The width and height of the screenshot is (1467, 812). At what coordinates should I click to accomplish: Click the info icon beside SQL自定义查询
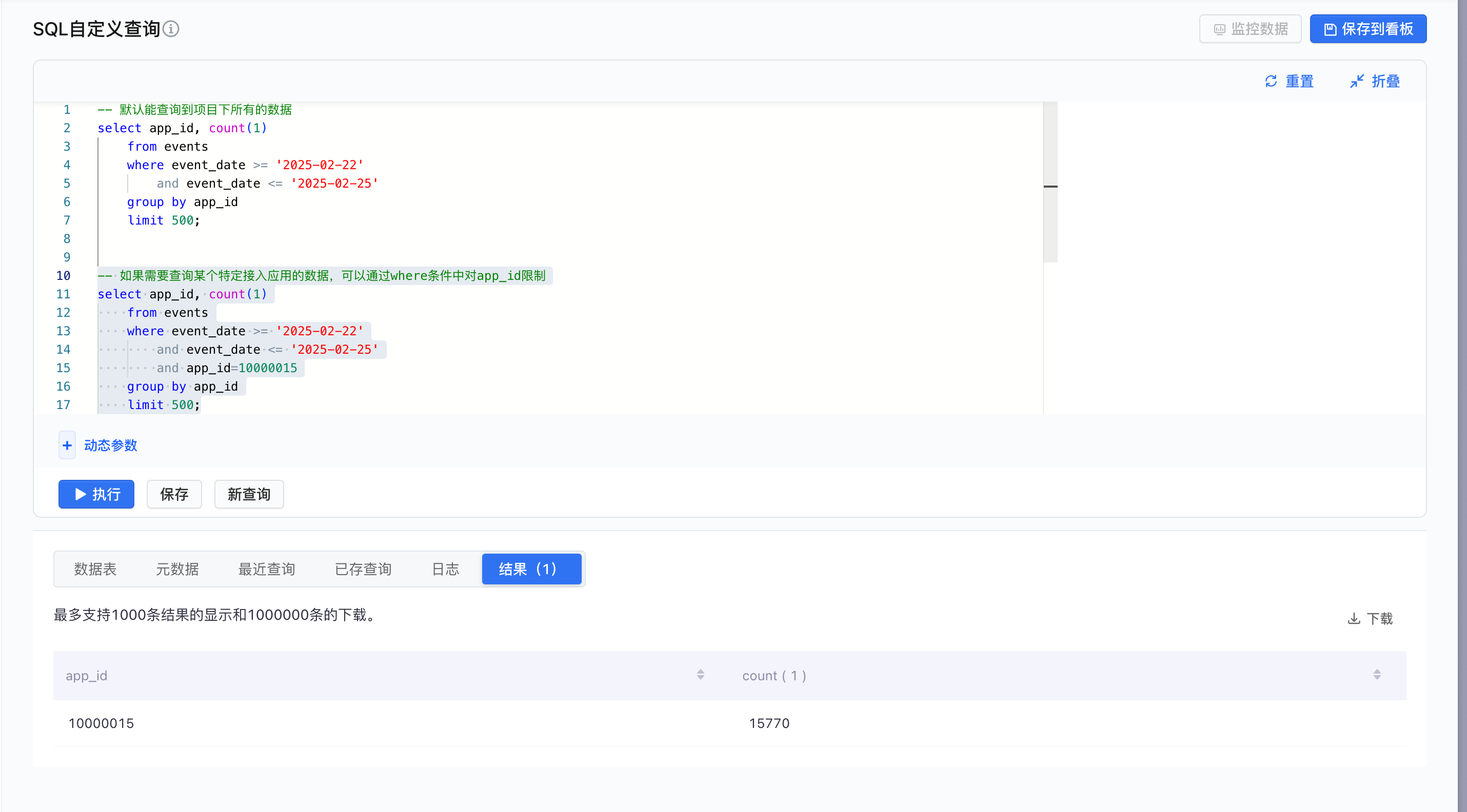coord(171,29)
